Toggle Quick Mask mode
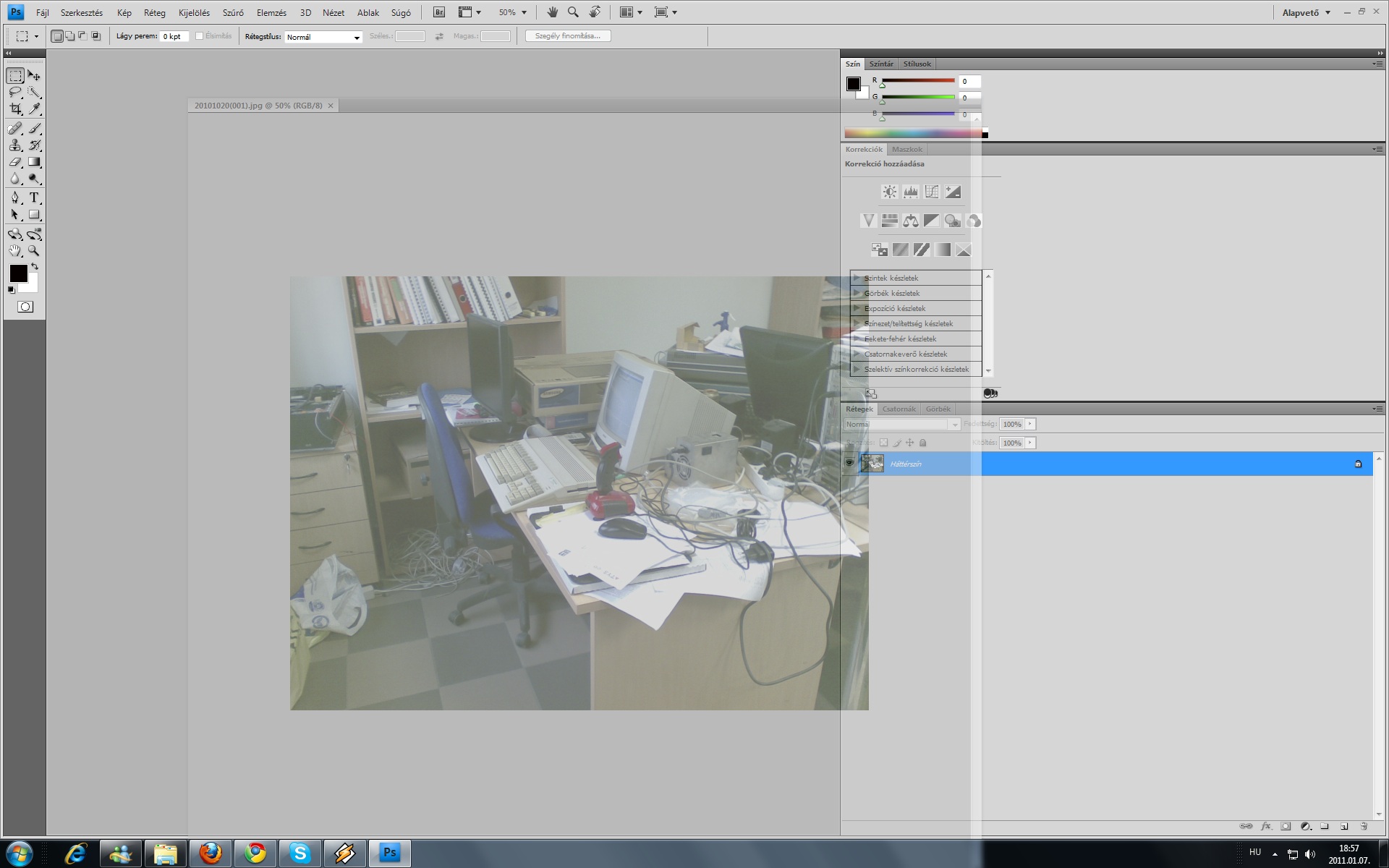Image resolution: width=1389 pixels, height=868 pixels. (25, 307)
